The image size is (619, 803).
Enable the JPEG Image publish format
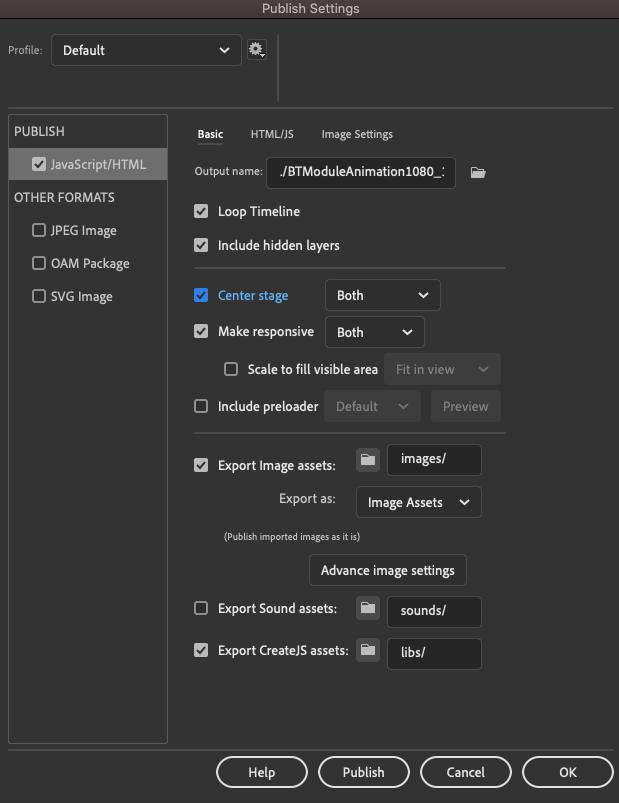(x=39, y=230)
